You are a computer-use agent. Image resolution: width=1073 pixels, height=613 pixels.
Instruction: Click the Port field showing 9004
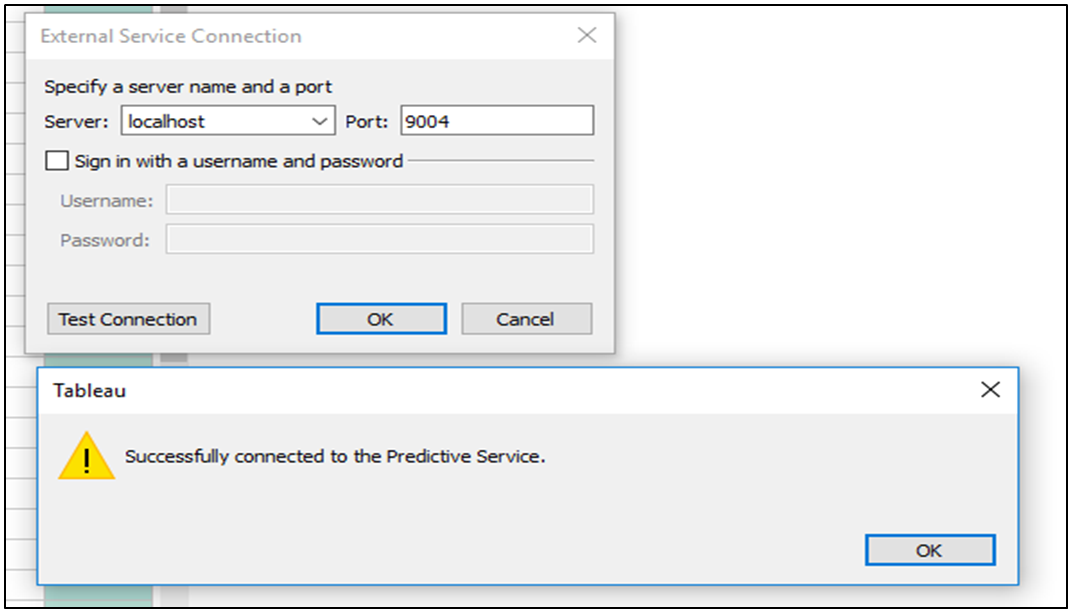click(496, 122)
